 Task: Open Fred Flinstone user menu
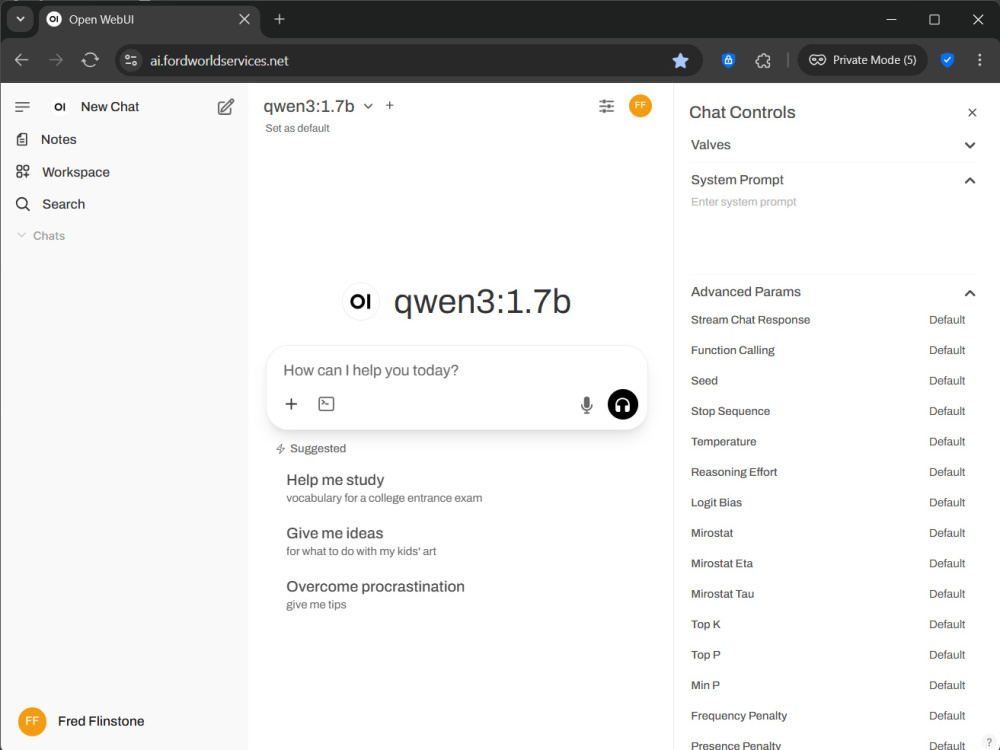click(81, 721)
